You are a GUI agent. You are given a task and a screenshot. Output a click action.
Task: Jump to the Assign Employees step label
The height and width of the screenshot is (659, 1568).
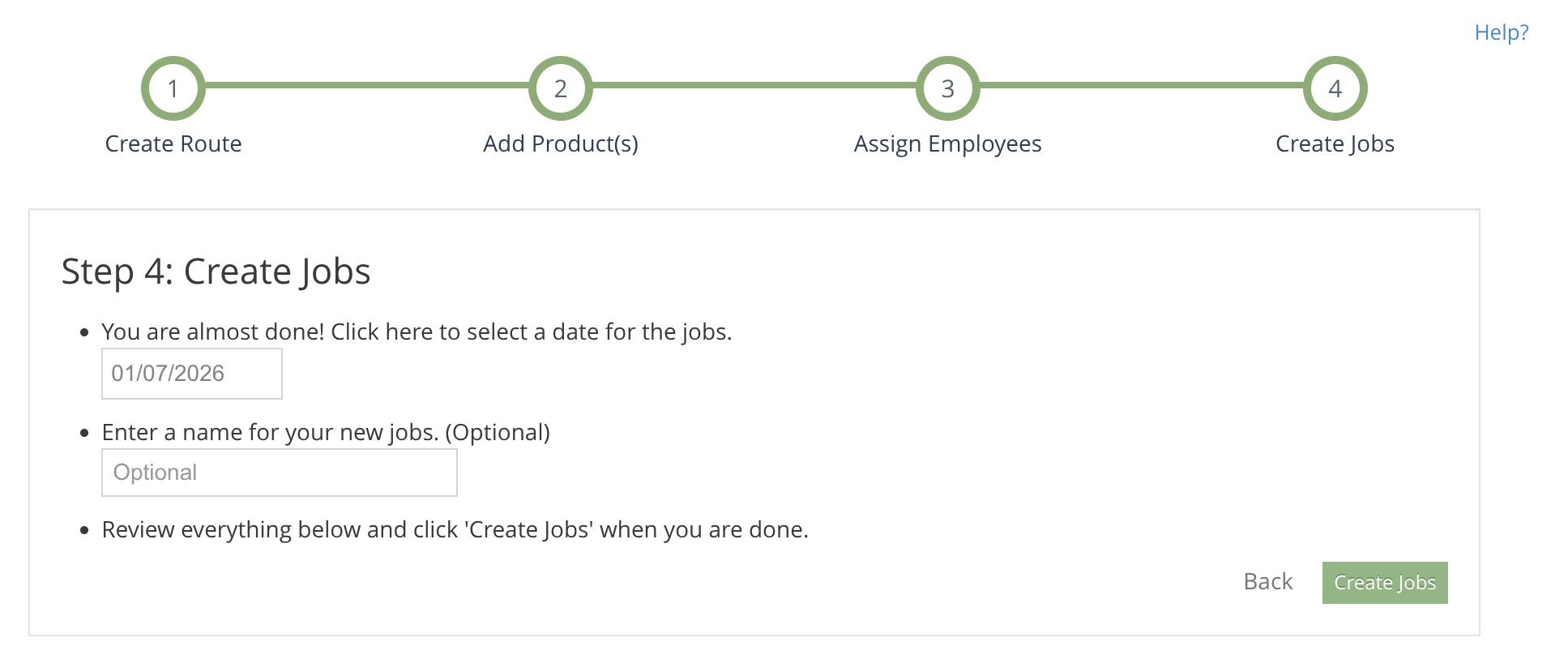tap(947, 143)
